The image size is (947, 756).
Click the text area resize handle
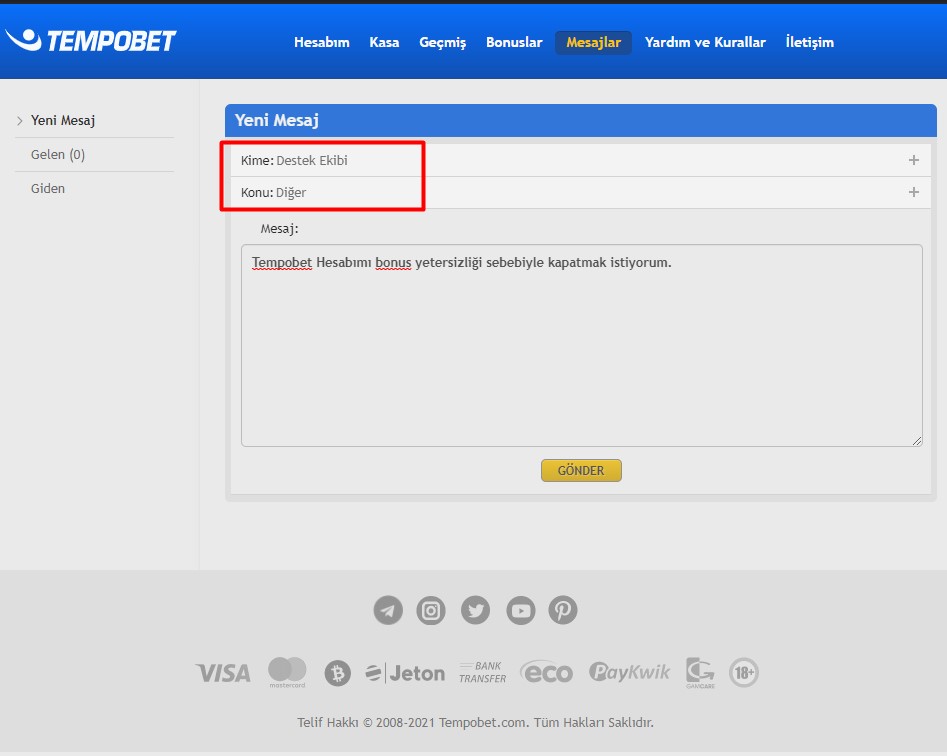[x=917, y=441]
